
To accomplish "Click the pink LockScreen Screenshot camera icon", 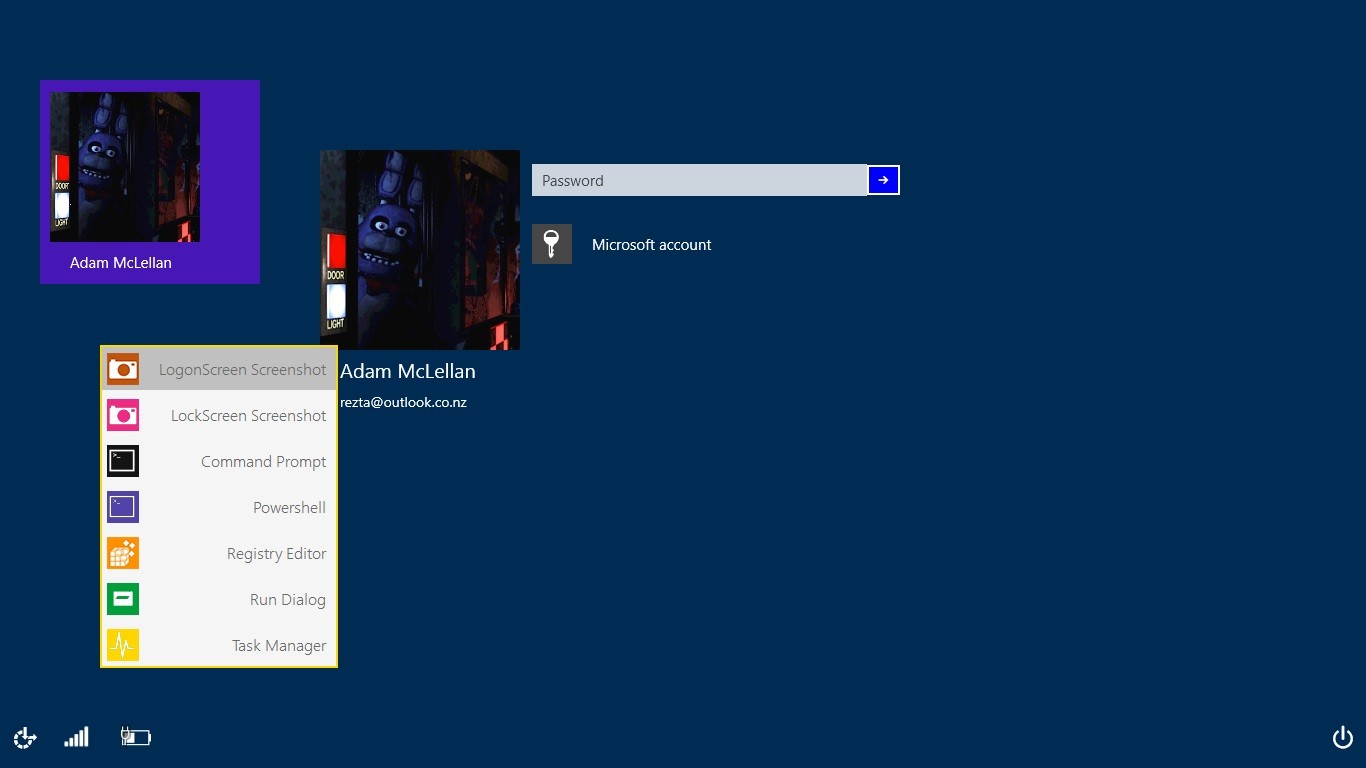I will click(x=123, y=415).
